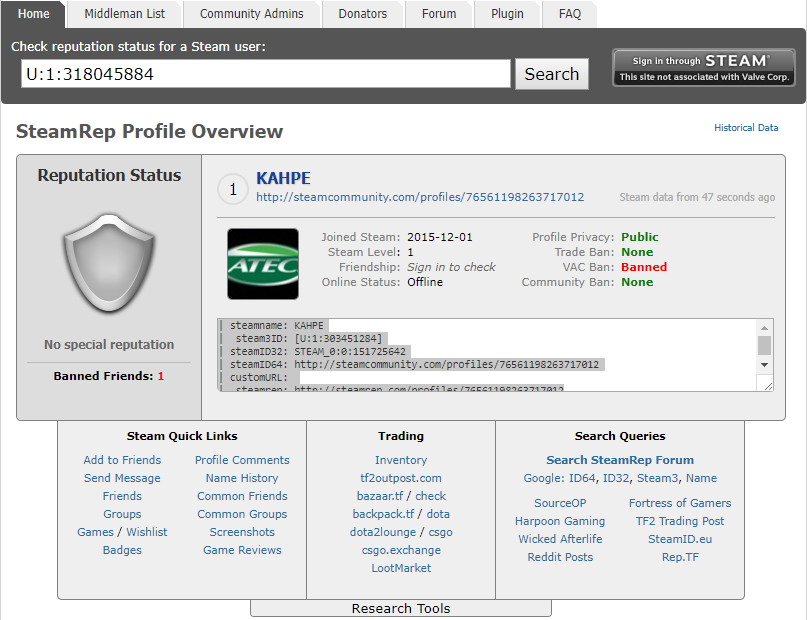Switch to Community Admins tab
Viewport: 807px width, 620px height.
(x=252, y=14)
